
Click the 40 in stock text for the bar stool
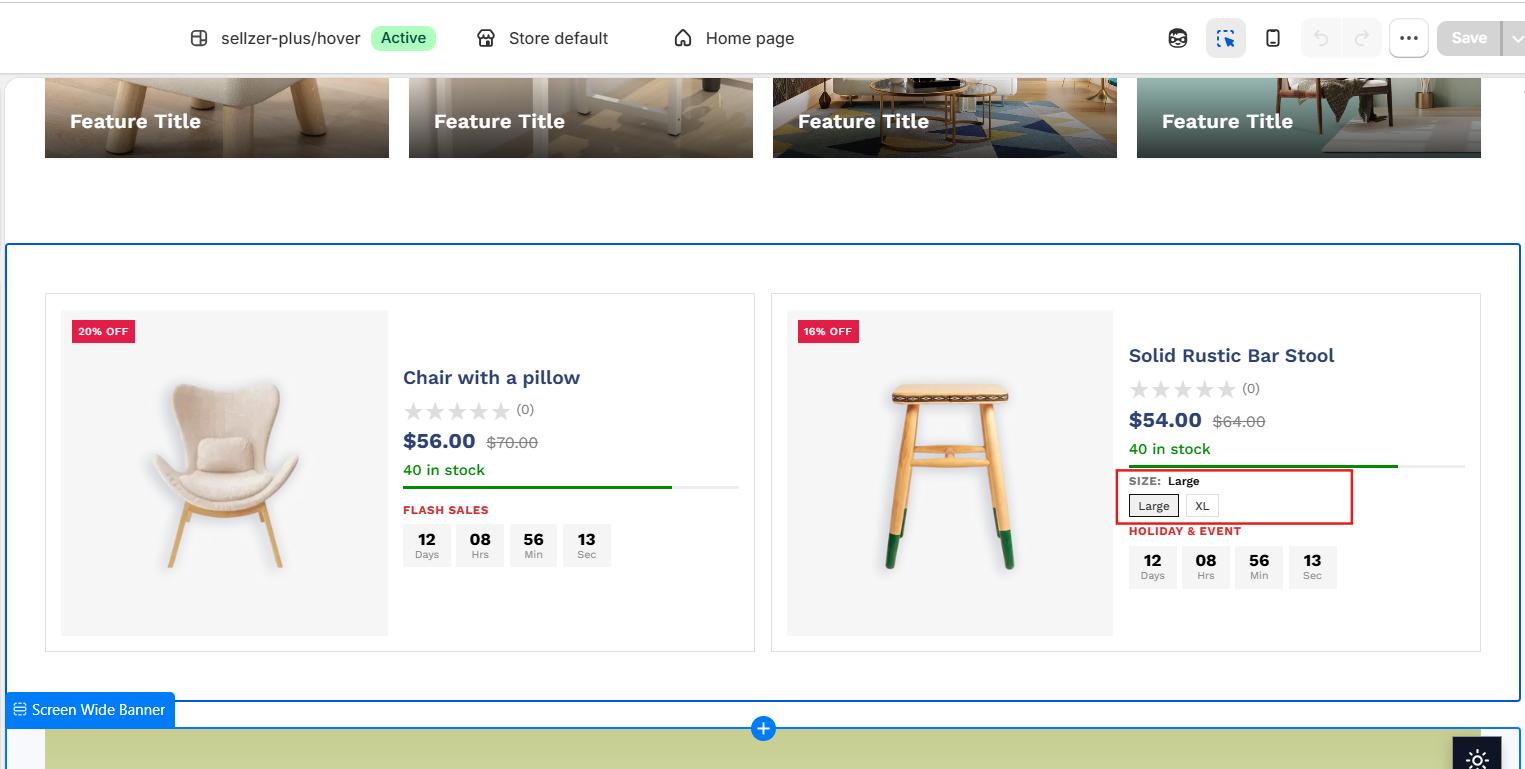pos(1170,449)
